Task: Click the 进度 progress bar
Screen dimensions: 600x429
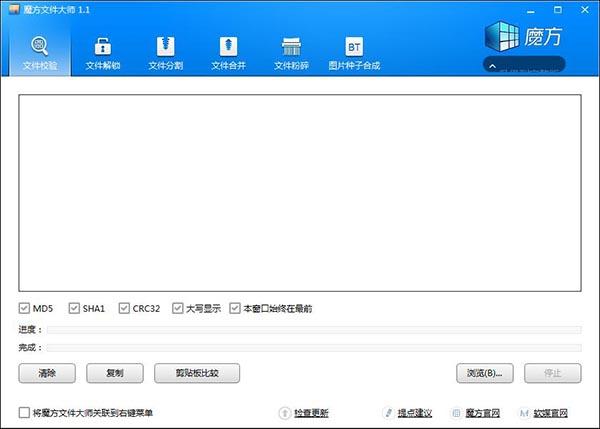Action: click(x=314, y=330)
